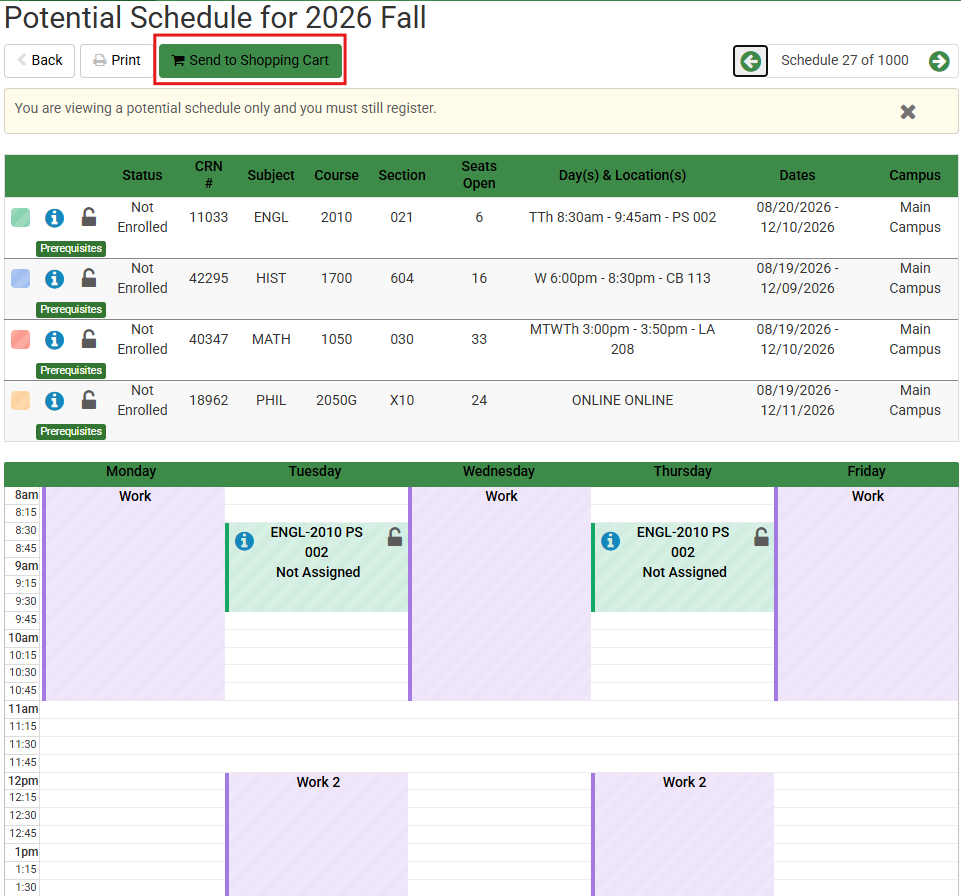Toggle lock for PHIL 2050G row
Screen dimensions: 961x896
click(89, 400)
